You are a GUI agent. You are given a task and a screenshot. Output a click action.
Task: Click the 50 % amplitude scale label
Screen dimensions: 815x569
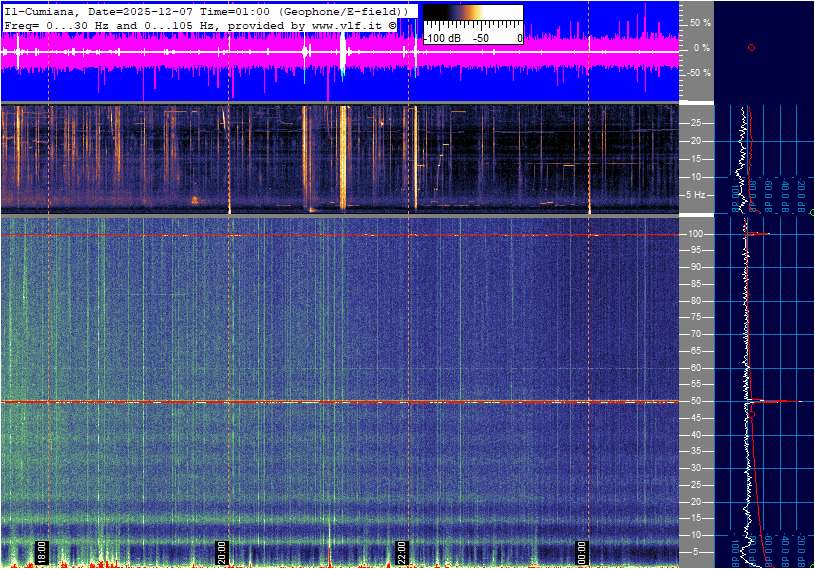(700, 22)
